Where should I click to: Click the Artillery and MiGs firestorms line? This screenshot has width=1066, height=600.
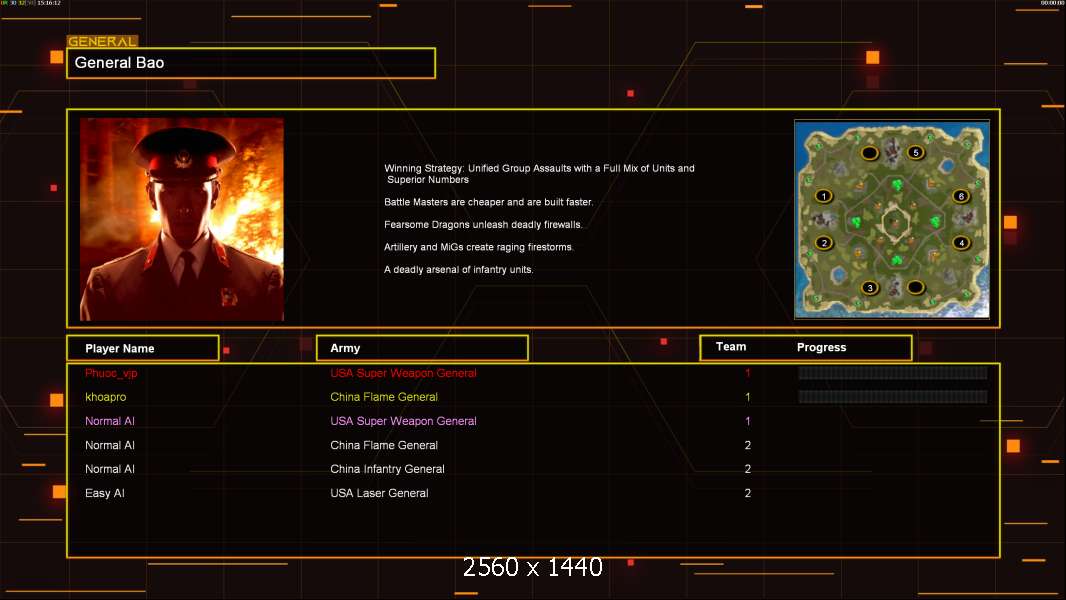coord(479,247)
